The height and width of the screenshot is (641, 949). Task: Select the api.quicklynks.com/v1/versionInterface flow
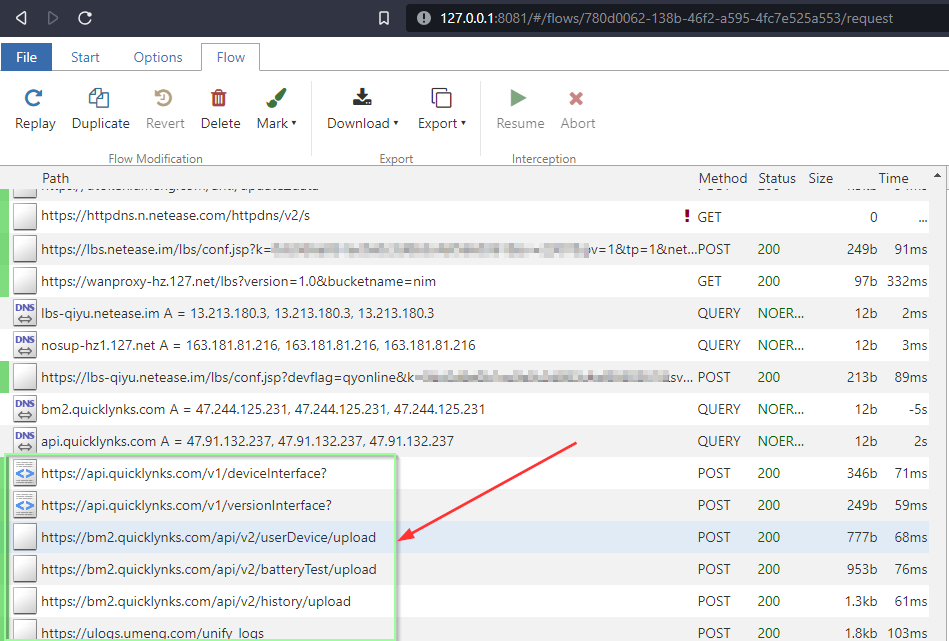tap(465, 505)
